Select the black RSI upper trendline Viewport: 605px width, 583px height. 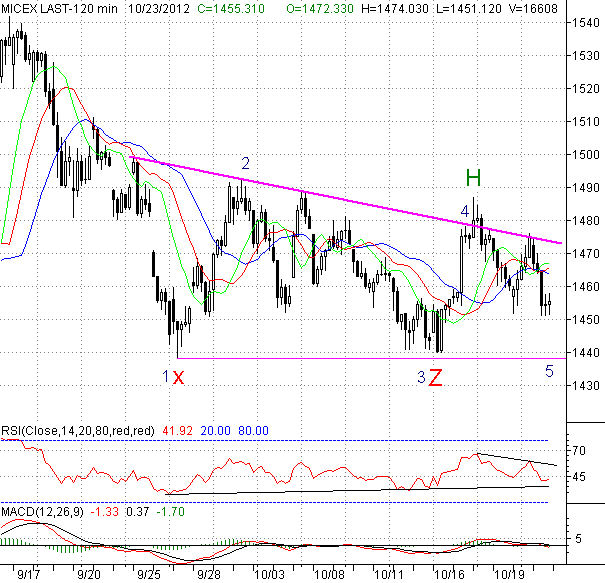[517, 459]
